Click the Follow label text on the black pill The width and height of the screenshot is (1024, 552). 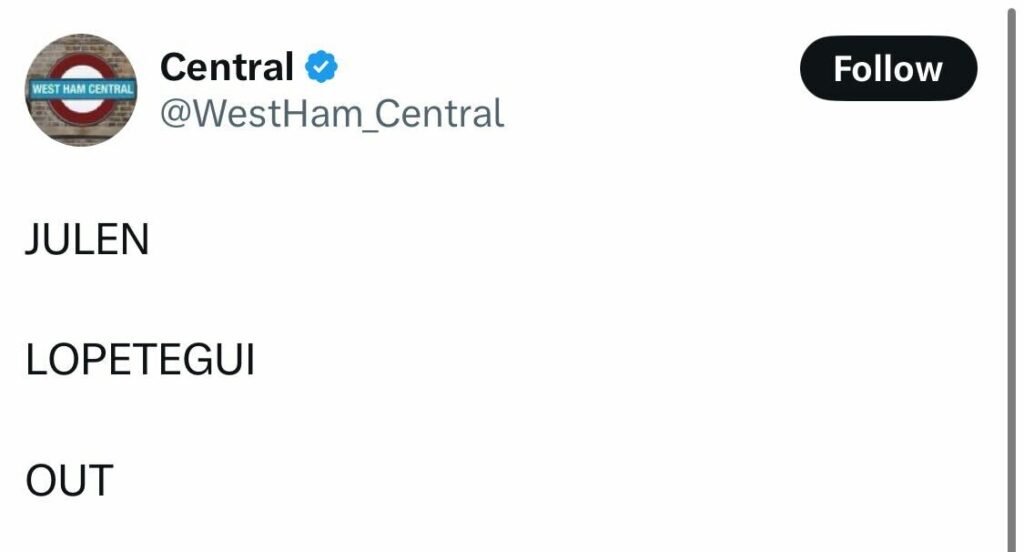888,69
